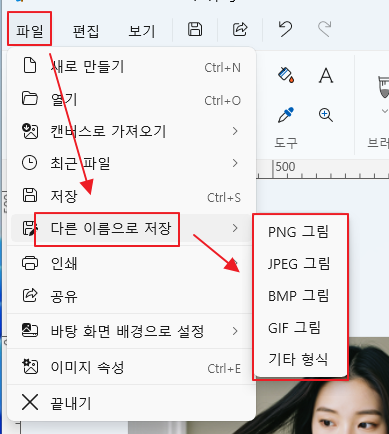Click the Ctrl+N shortcut text
The height and width of the screenshot is (434, 389).
coord(222,68)
